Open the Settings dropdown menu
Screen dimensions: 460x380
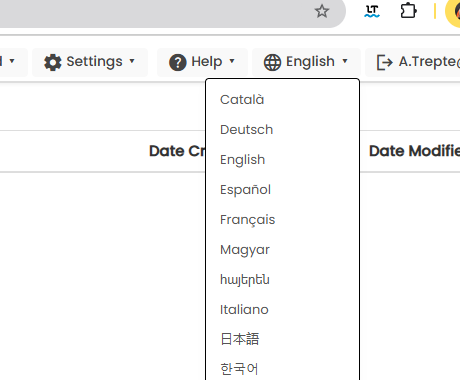pyautogui.click(x=90, y=62)
